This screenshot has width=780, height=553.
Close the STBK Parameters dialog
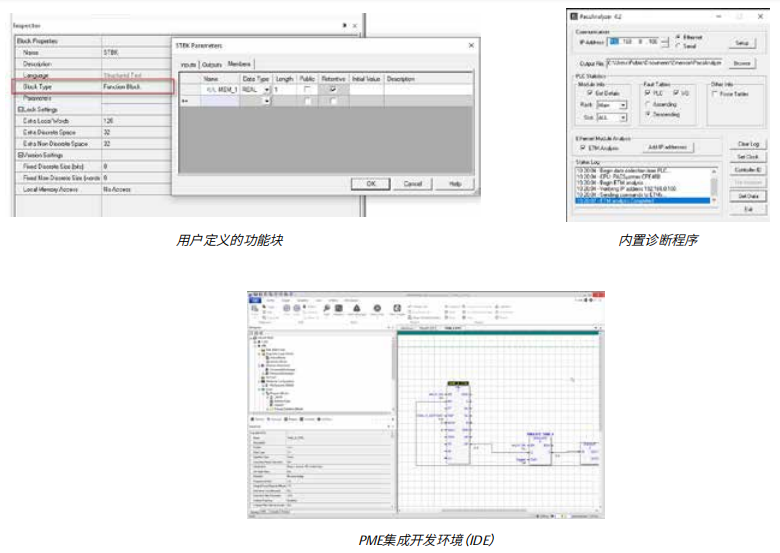(x=472, y=45)
